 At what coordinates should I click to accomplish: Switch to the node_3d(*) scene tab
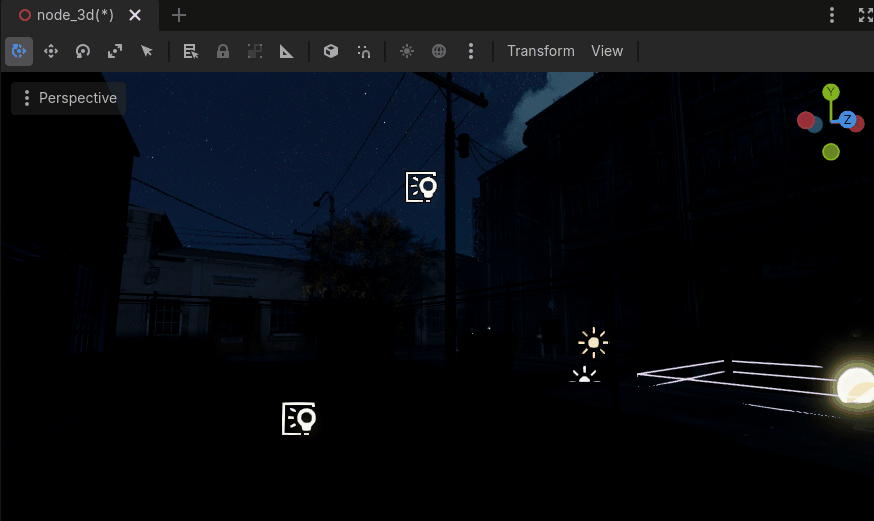[x=75, y=15]
